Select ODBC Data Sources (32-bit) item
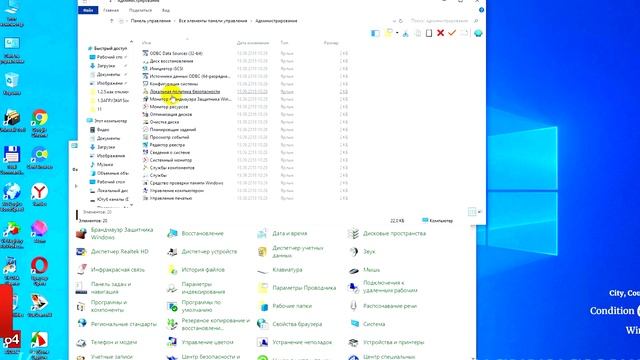 (176, 53)
